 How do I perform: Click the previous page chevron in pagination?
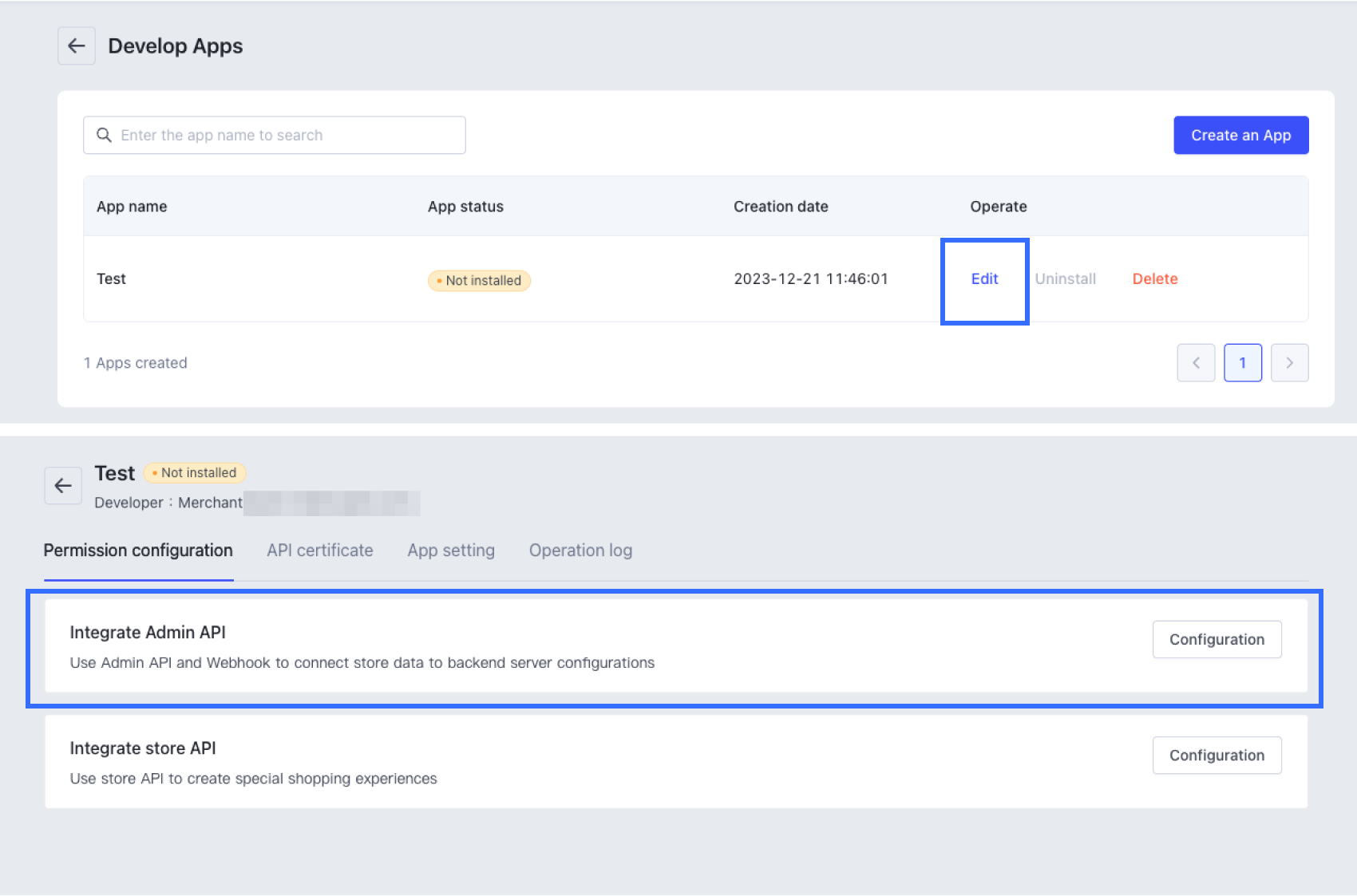point(1196,362)
